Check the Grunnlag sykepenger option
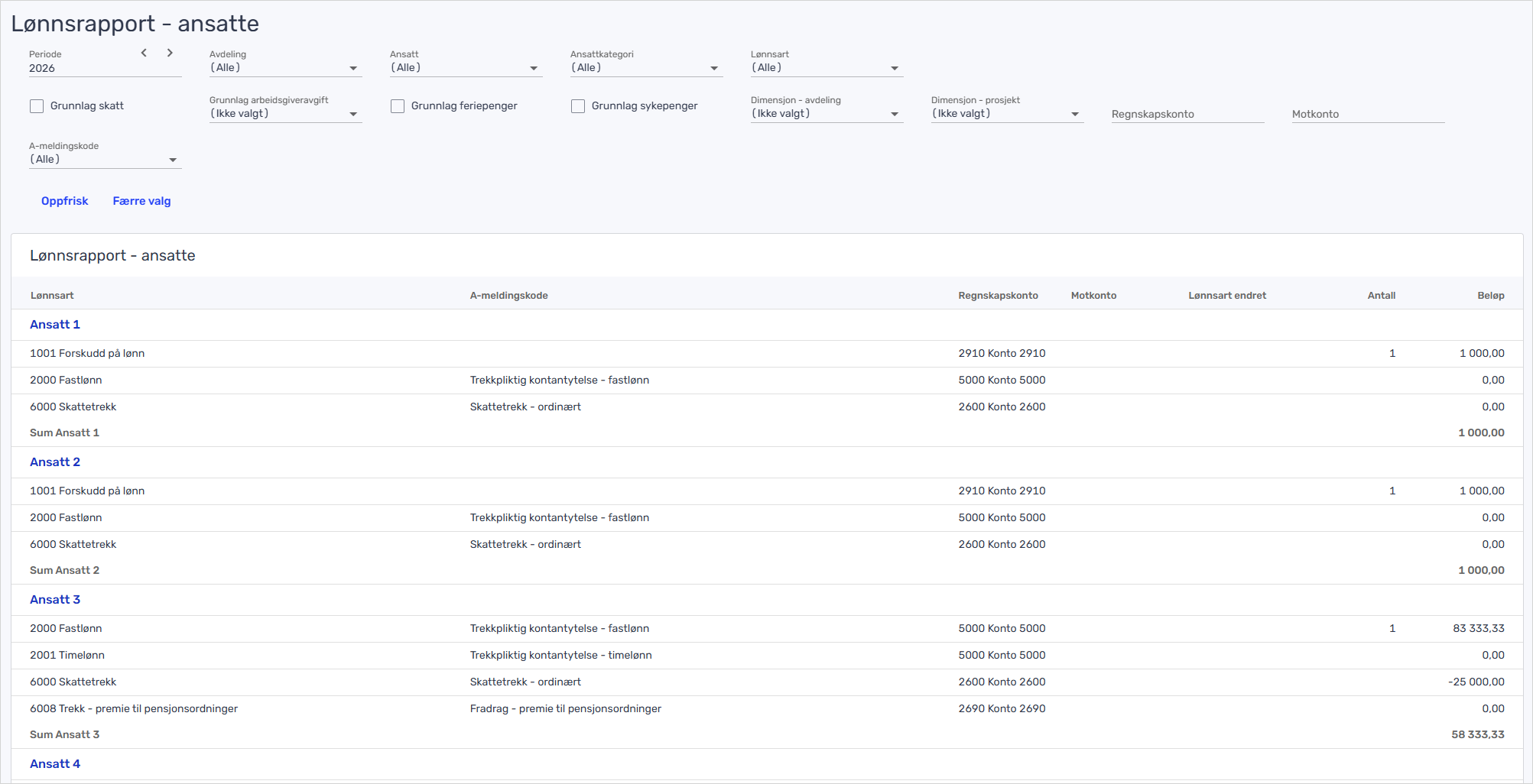The image size is (1533, 784). coord(578,106)
